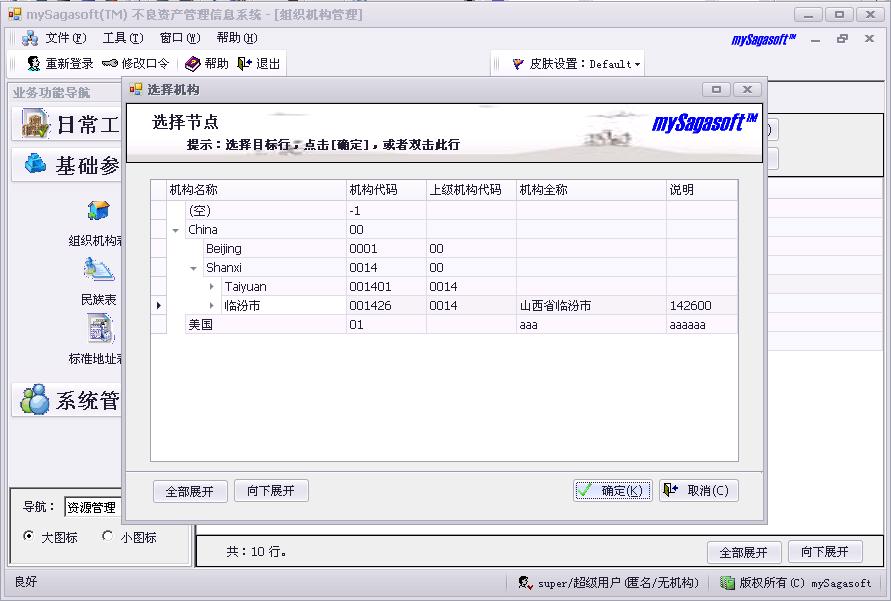This screenshot has width=891, height=601.
Task: Click the 导航 input field showing 资源管理
Action: [93, 507]
